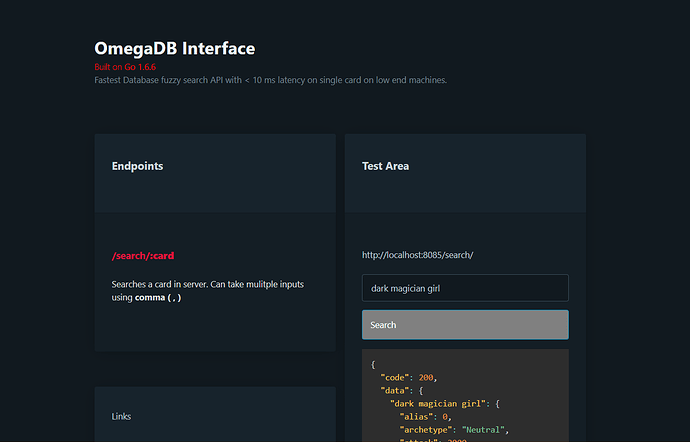Image resolution: width=690 pixels, height=442 pixels.
Task: Click the OmegaDB Interface heading
Action: [175, 48]
